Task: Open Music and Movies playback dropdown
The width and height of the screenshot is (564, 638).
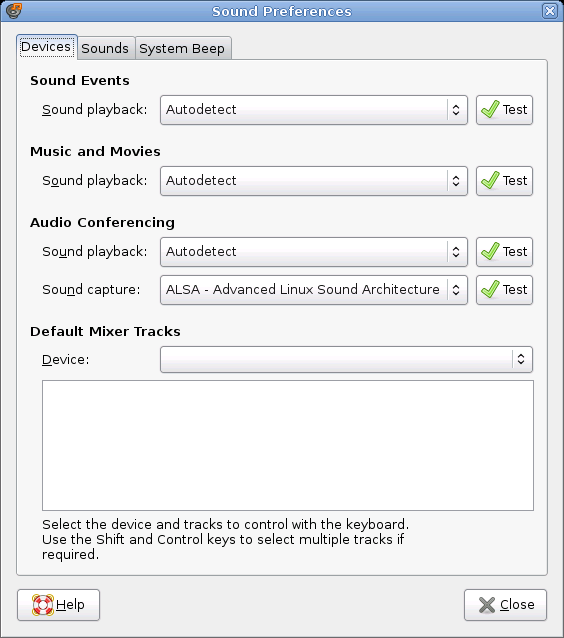Action: click(x=314, y=181)
